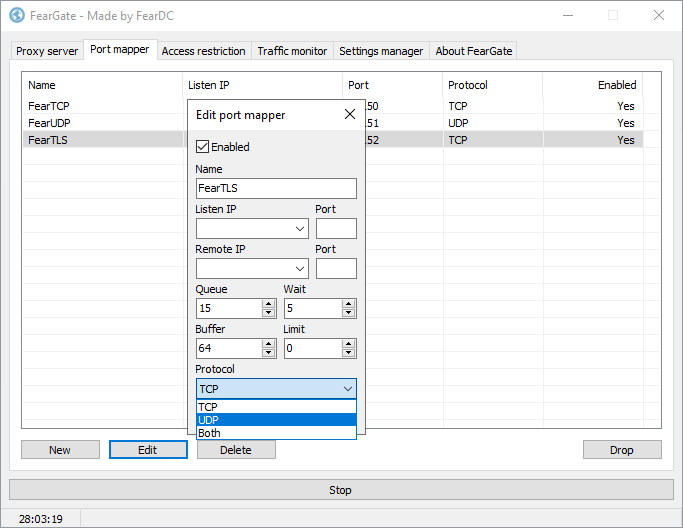Uncheck the Enabled checkbox
Viewport: 683px width, 528px height.
(203, 146)
